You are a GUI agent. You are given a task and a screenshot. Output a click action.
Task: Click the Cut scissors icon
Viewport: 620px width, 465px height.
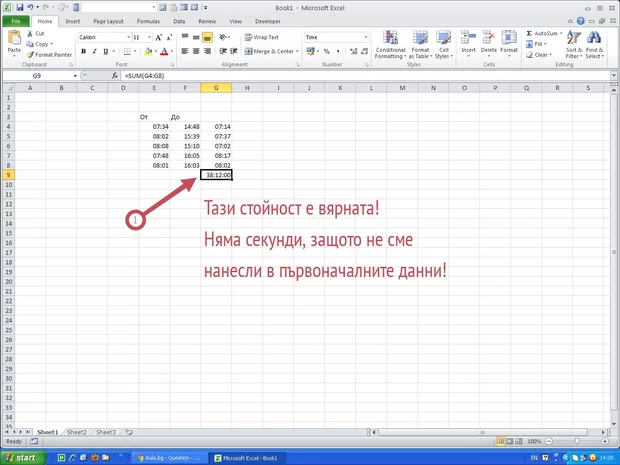(x=30, y=34)
